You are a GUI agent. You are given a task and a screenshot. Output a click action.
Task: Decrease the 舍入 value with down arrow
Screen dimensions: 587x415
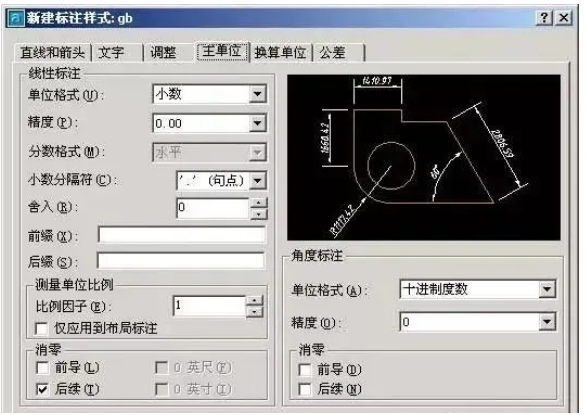tap(259, 214)
